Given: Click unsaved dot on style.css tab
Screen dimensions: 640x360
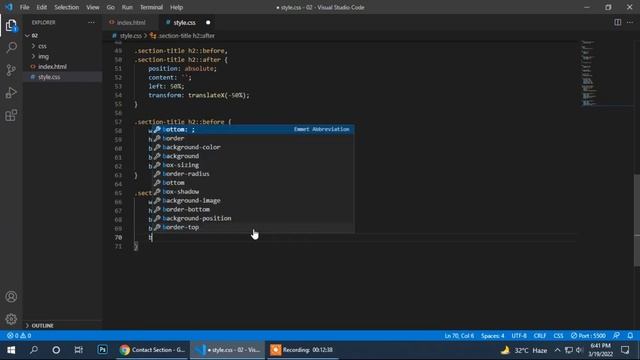Looking at the screenshot, I should tap(208, 22).
